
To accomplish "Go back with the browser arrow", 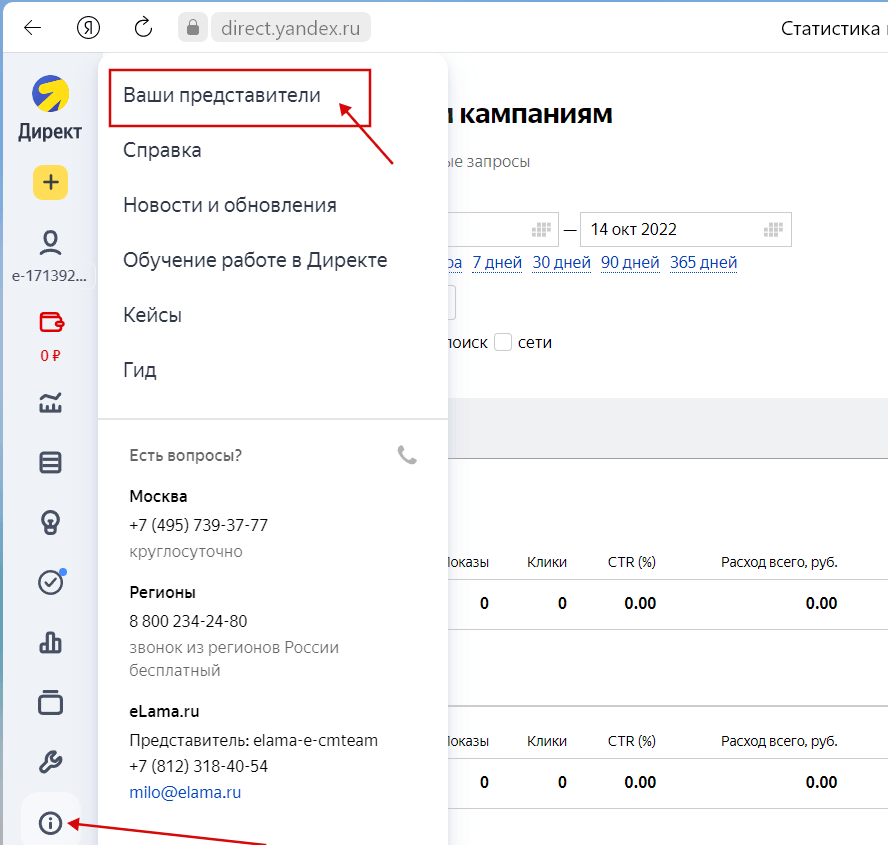I will [x=33, y=27].
